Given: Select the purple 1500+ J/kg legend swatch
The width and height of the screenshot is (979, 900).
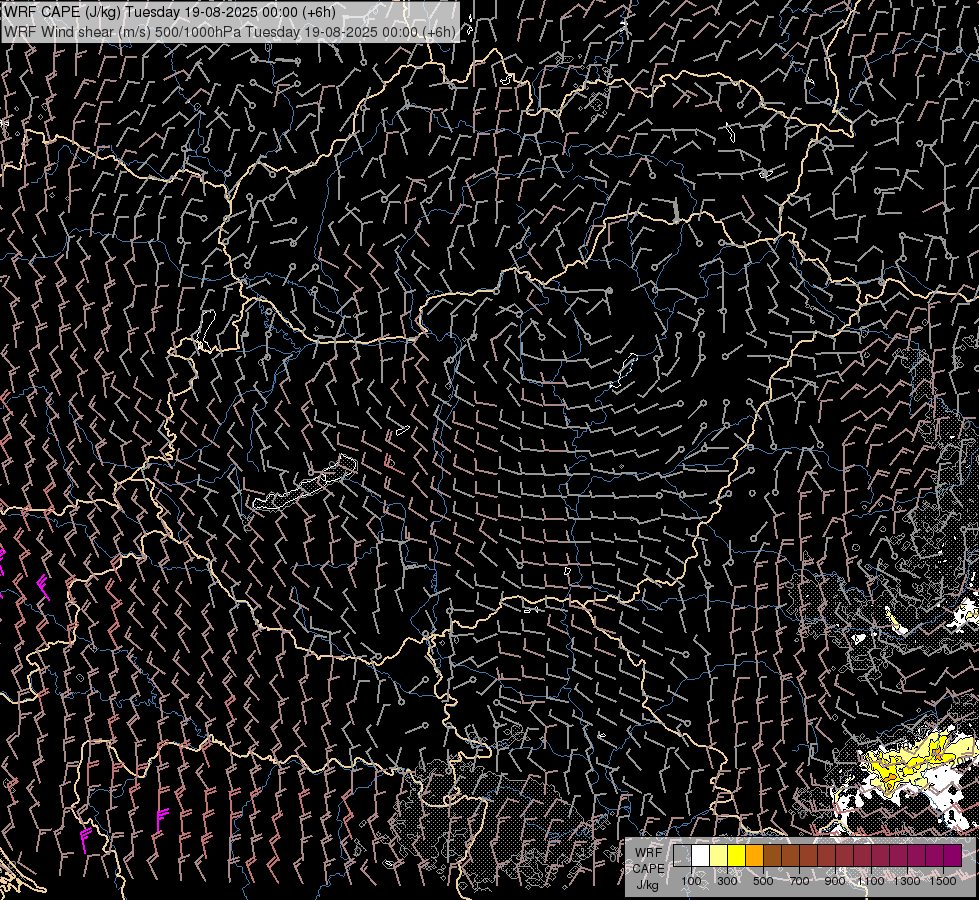Looking at the screenshot, I should [952, 856].
